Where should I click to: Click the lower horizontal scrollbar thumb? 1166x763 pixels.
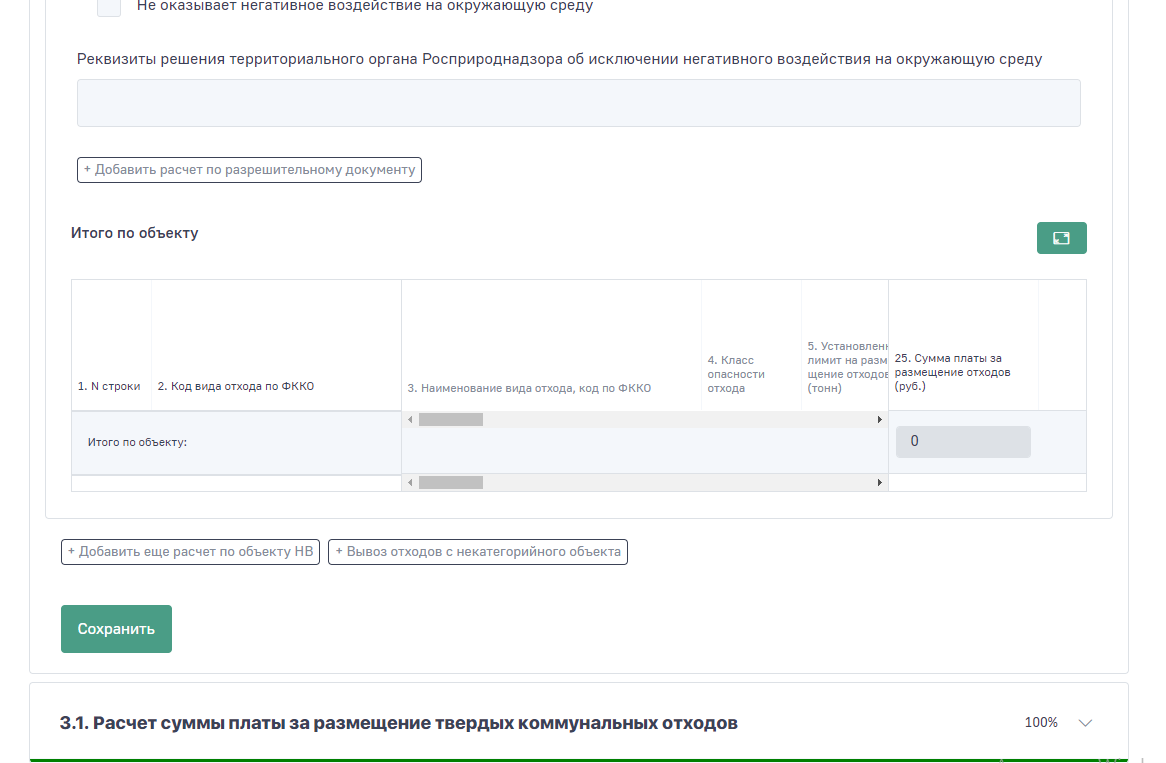tap(450, 483)
